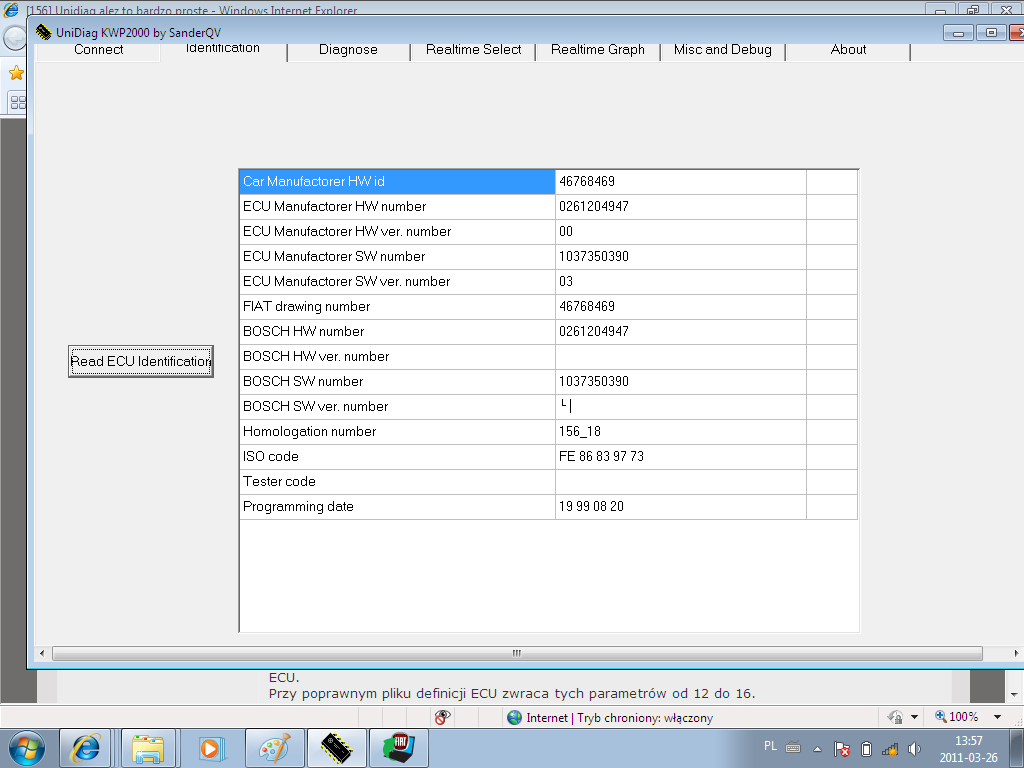The height and width of the screenshot is (768, 1024).
Task: Click the Tester code label
Action: (280, 481)
